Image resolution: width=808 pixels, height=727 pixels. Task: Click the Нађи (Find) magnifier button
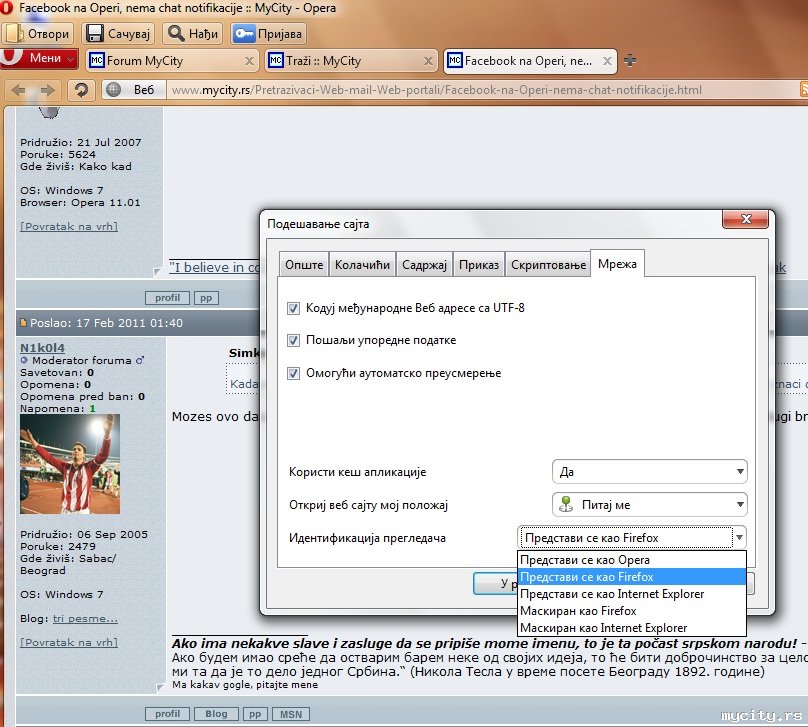click(x=193, y=33)
